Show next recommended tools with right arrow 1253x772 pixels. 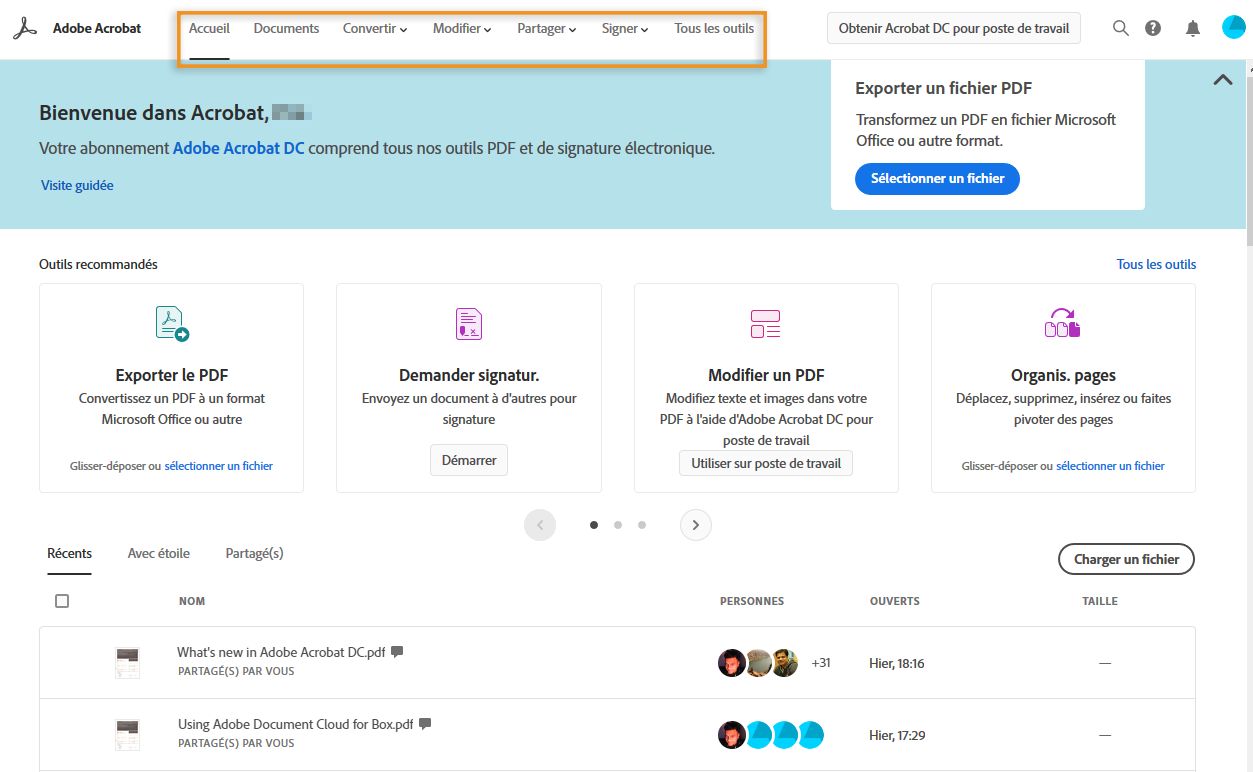click(x=696, y=525)
